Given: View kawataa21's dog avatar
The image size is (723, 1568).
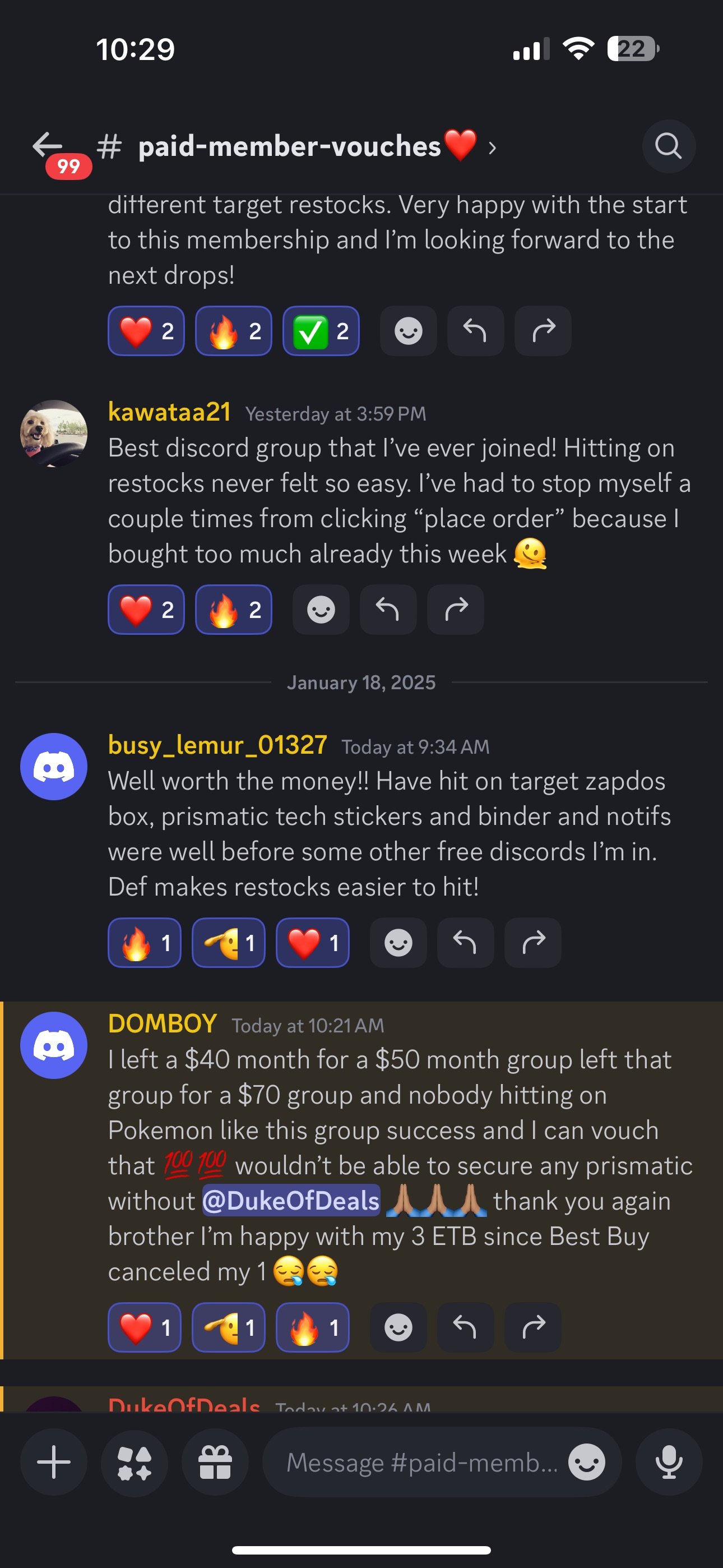Looking at the screenshot, I should (54, 433).
